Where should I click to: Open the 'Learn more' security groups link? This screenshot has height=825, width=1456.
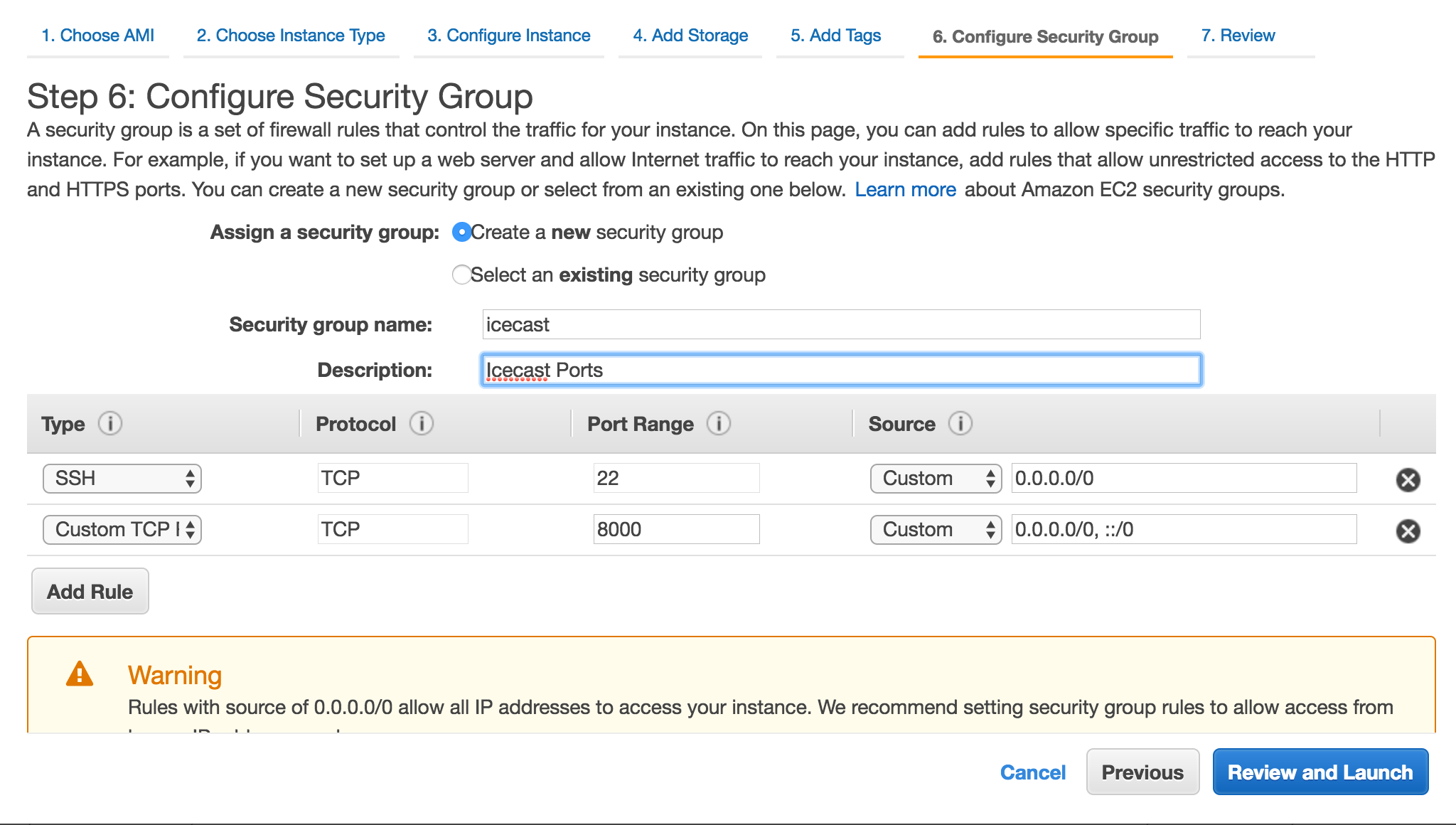[x=906, y=189]
